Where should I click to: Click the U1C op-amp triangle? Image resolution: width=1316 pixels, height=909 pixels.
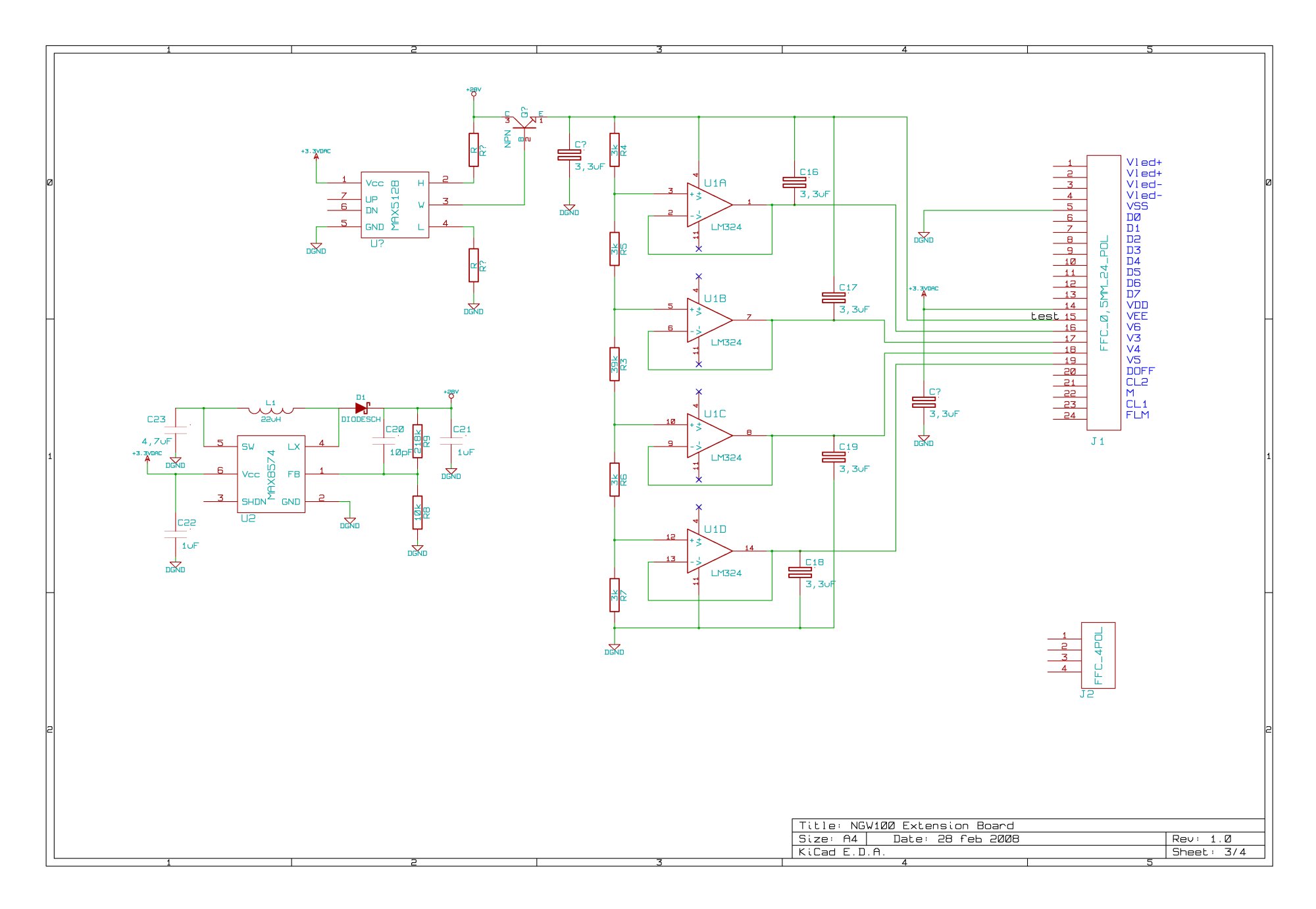[x=709, y=435]
